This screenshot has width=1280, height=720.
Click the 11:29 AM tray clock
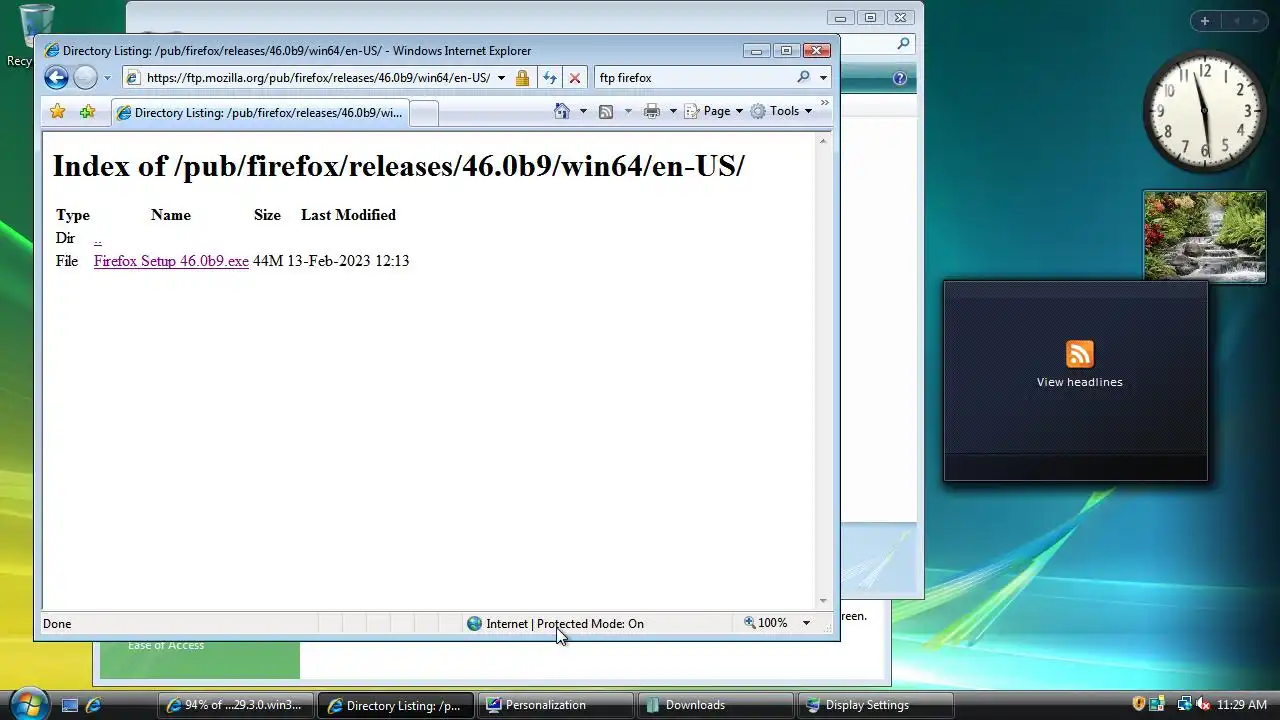[x=1242, y=705]
